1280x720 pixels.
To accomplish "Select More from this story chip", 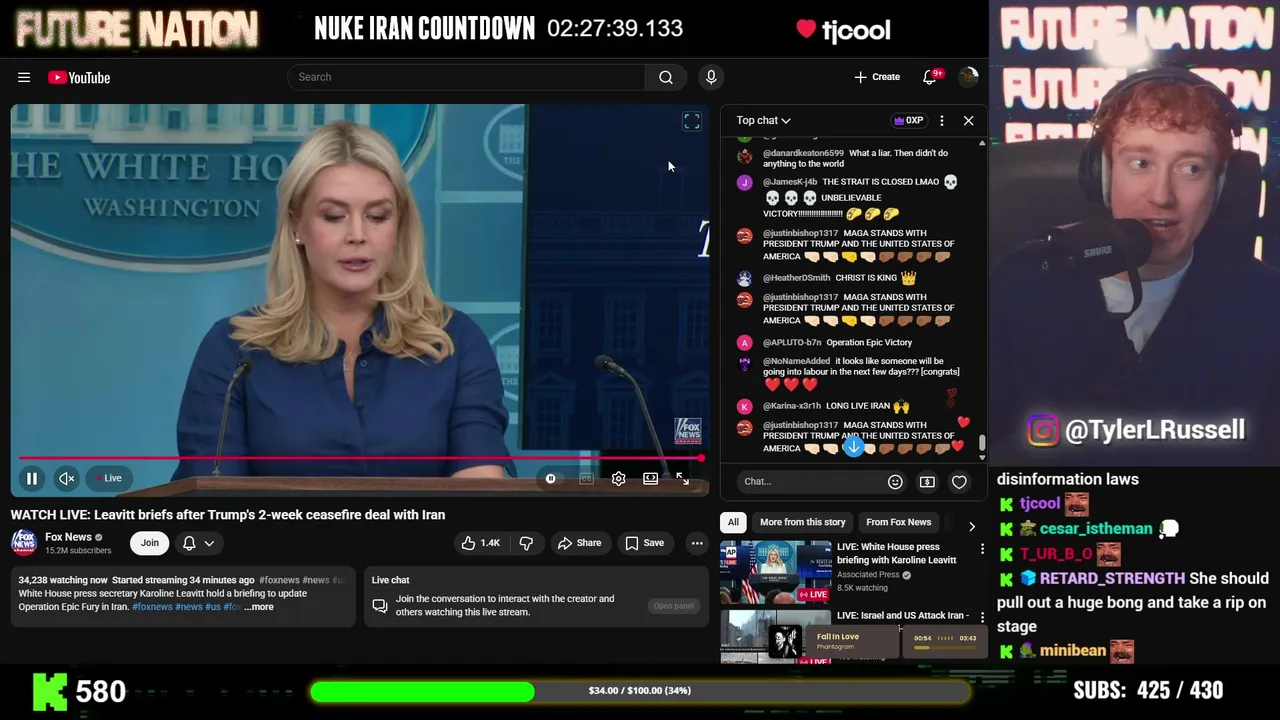I will click(802, 522).
